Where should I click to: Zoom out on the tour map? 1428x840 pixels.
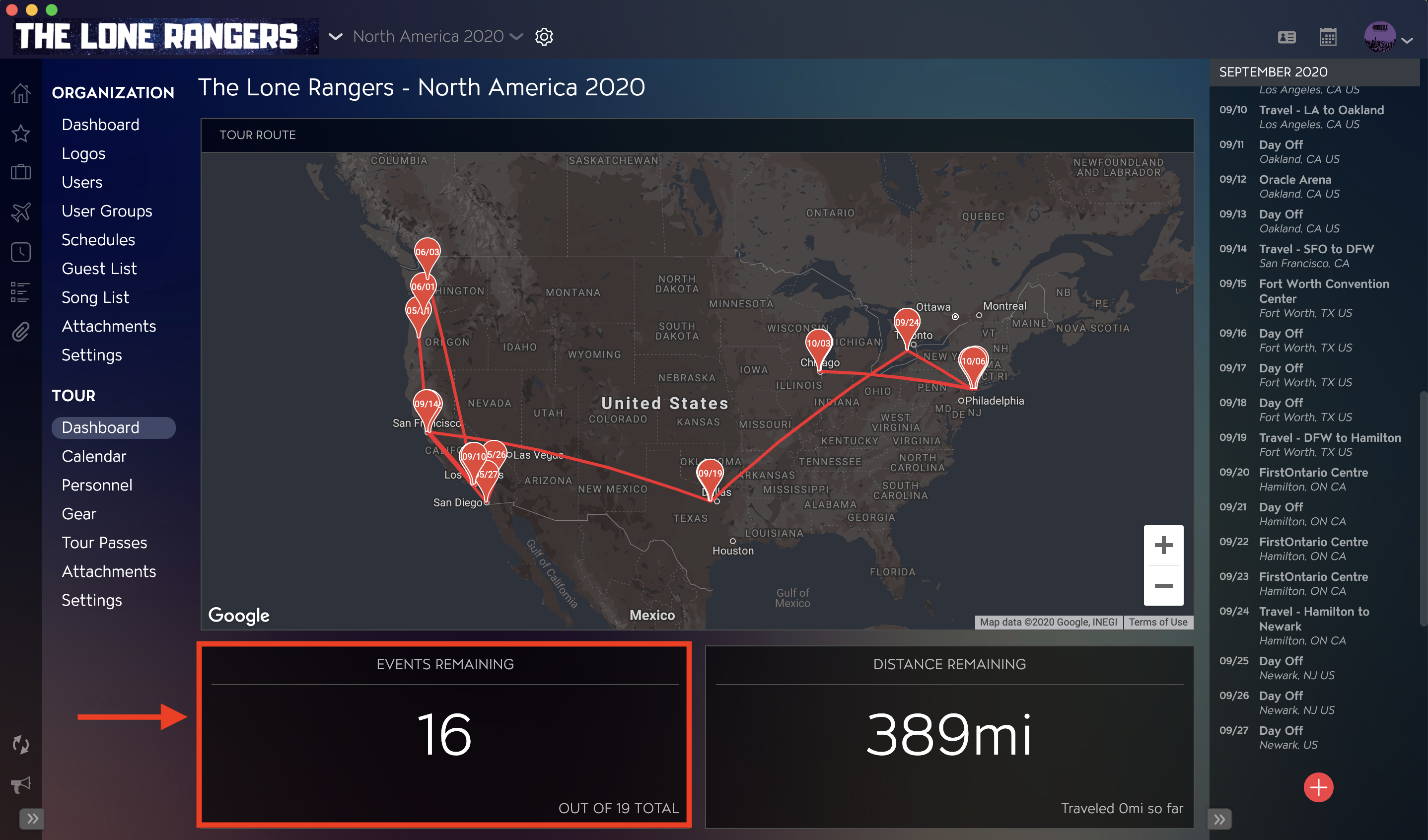coord(1163,586)
